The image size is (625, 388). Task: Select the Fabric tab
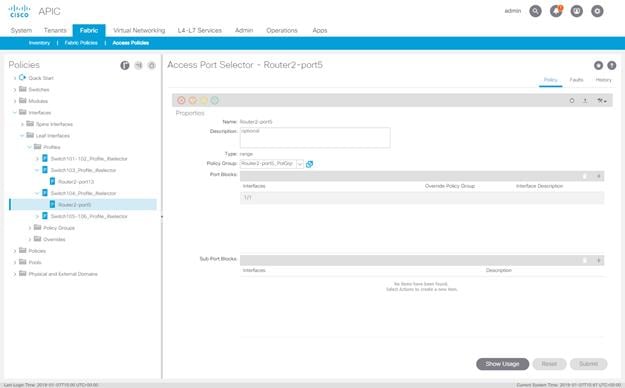[x=89, y=30]
